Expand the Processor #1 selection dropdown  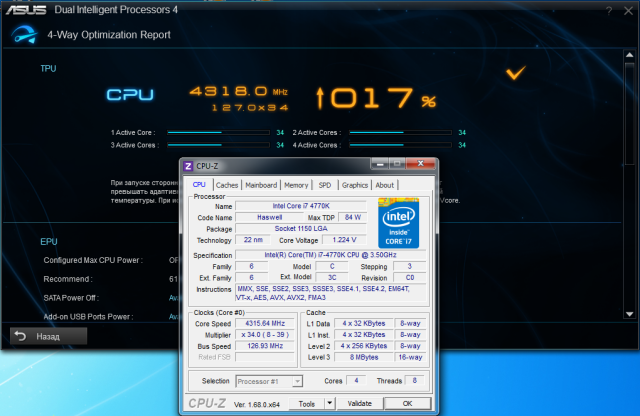(298, 381)
